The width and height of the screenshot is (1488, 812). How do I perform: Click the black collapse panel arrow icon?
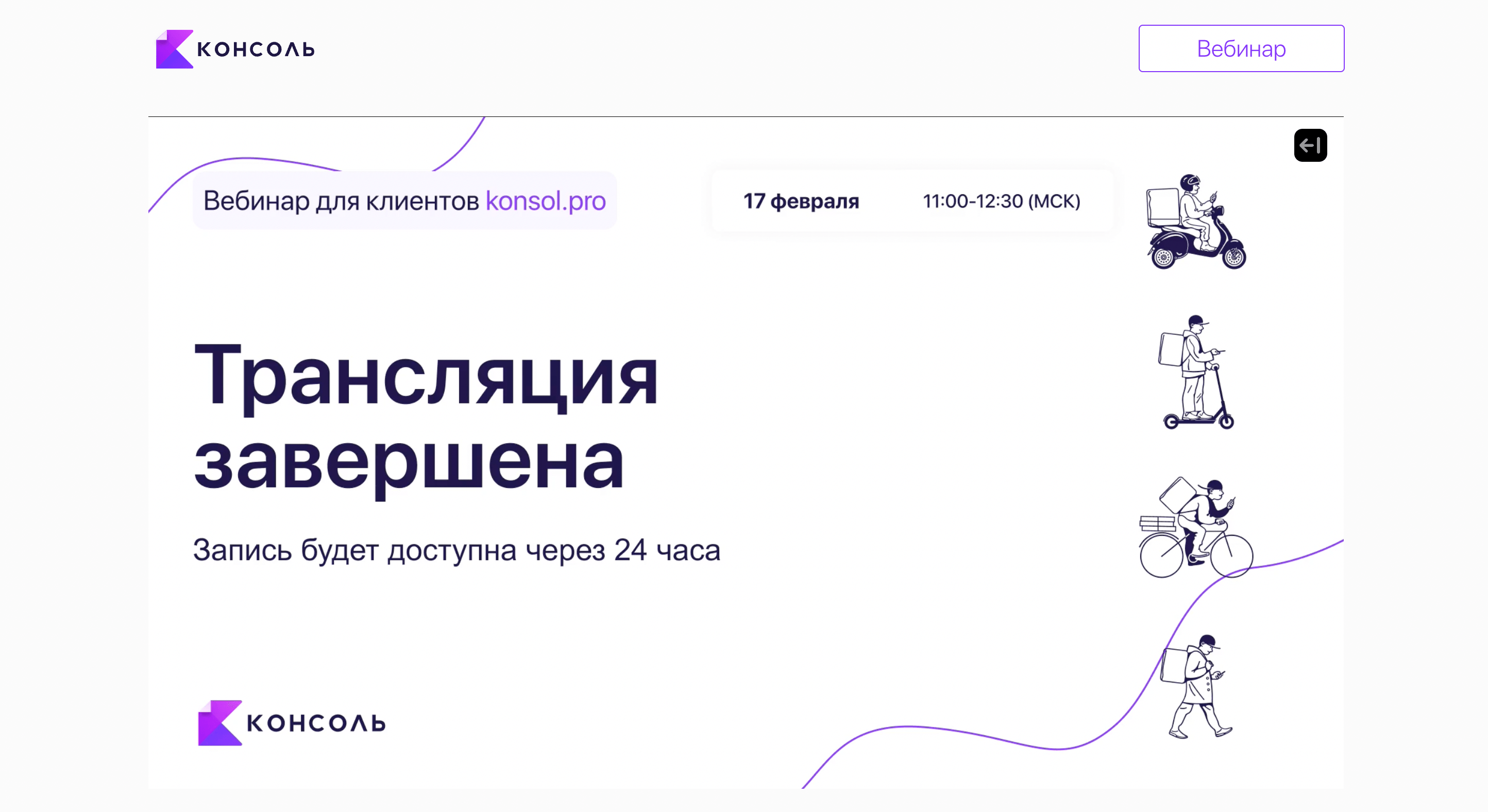[x=1310, y=145]
